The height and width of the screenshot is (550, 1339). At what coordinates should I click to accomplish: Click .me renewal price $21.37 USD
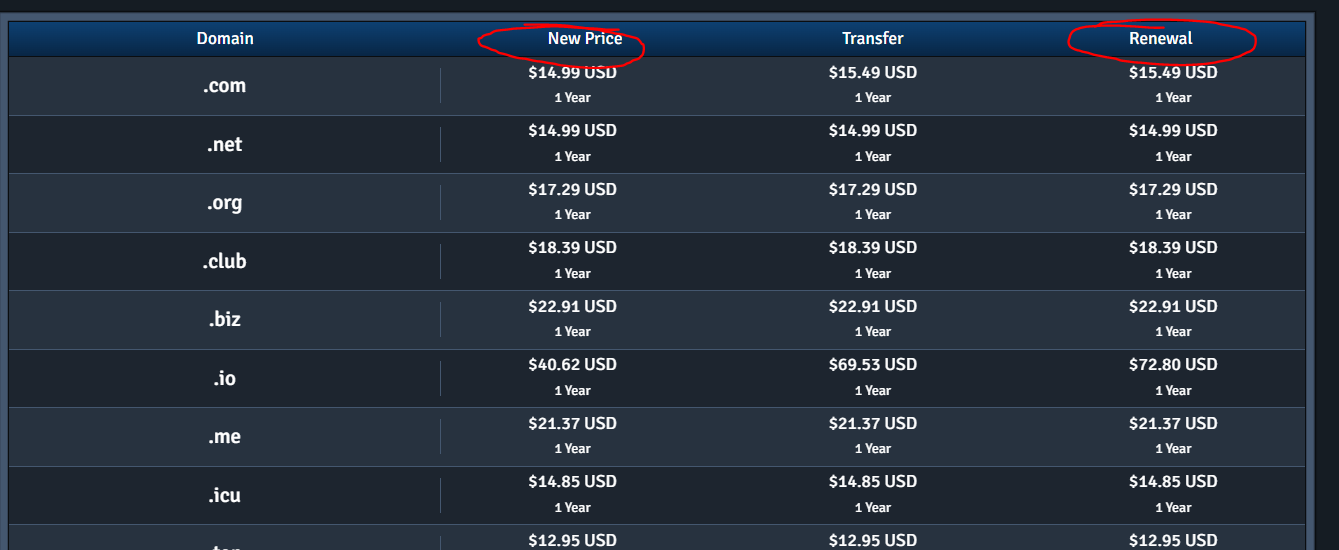[x=1173, y=424]
